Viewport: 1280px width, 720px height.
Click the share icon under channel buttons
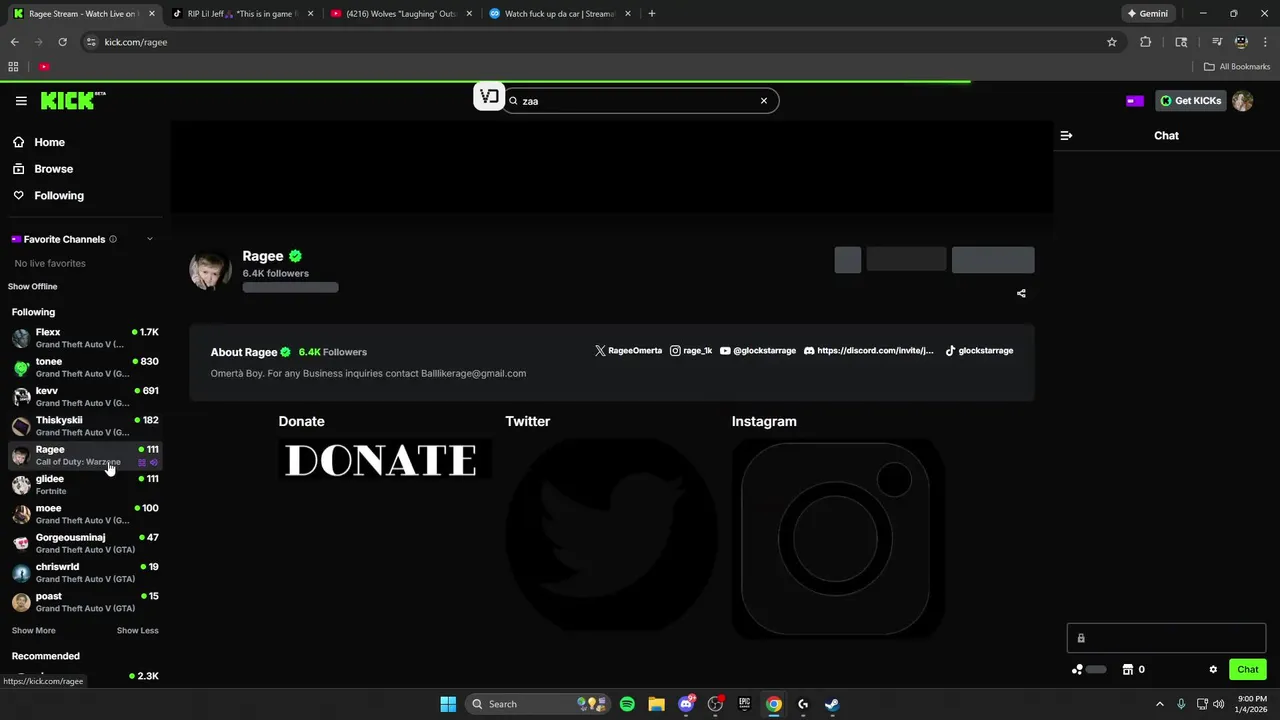(1021, 294)
